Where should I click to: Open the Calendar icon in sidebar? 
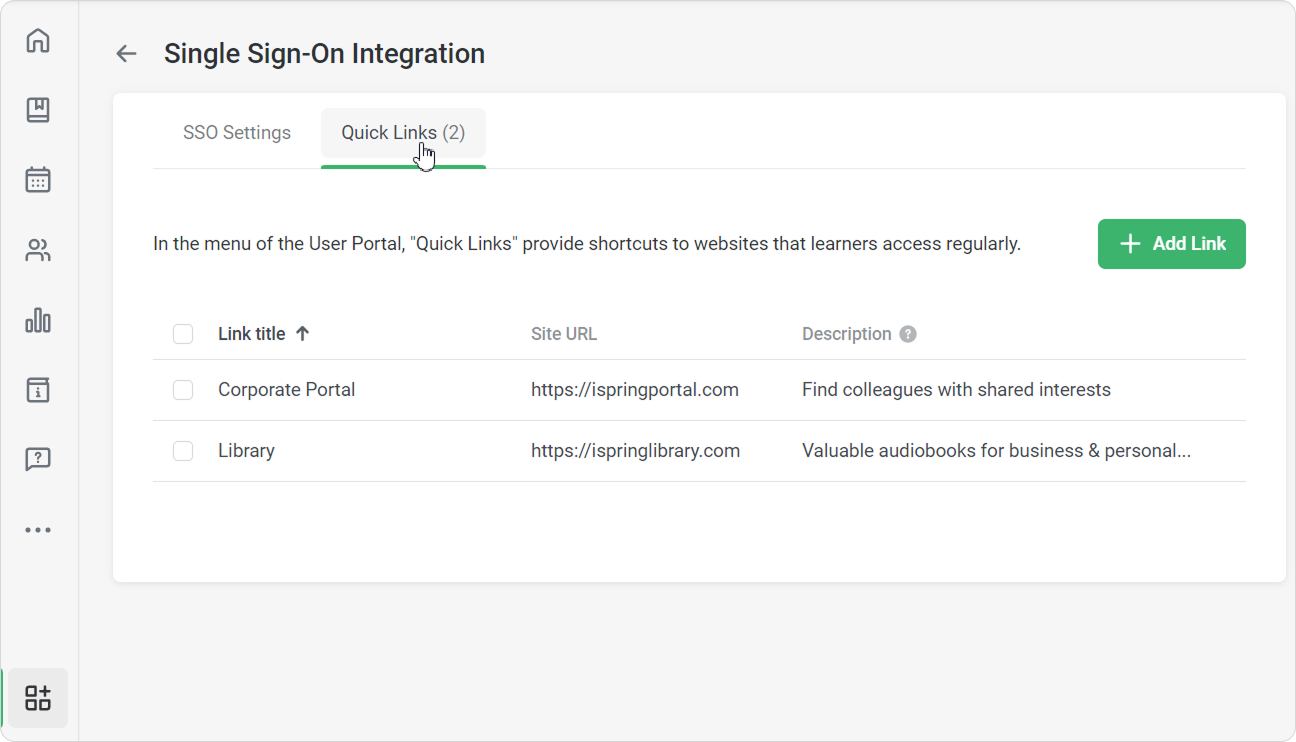[38, 180]
